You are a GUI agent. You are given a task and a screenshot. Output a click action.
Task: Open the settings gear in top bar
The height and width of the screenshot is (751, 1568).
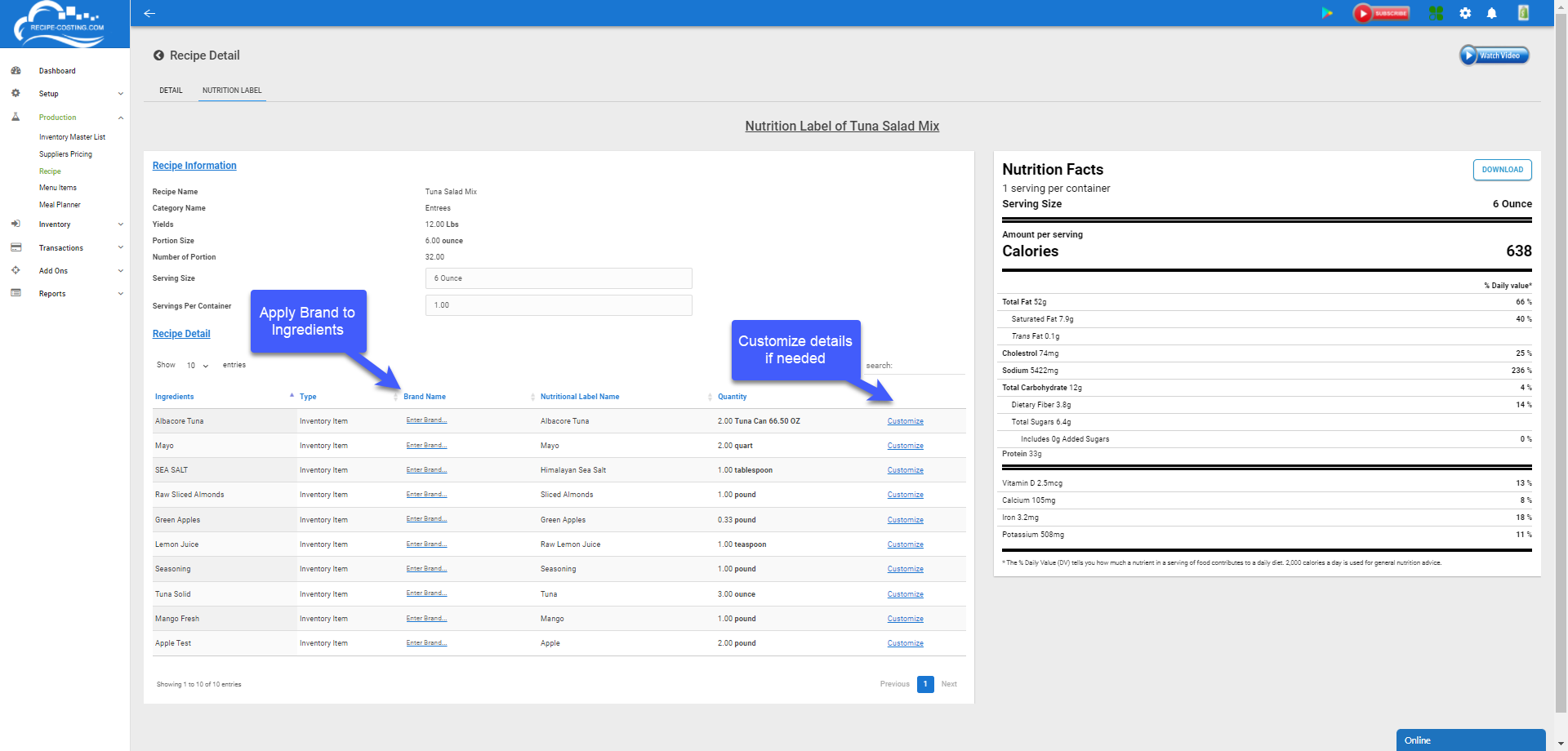1465,13
